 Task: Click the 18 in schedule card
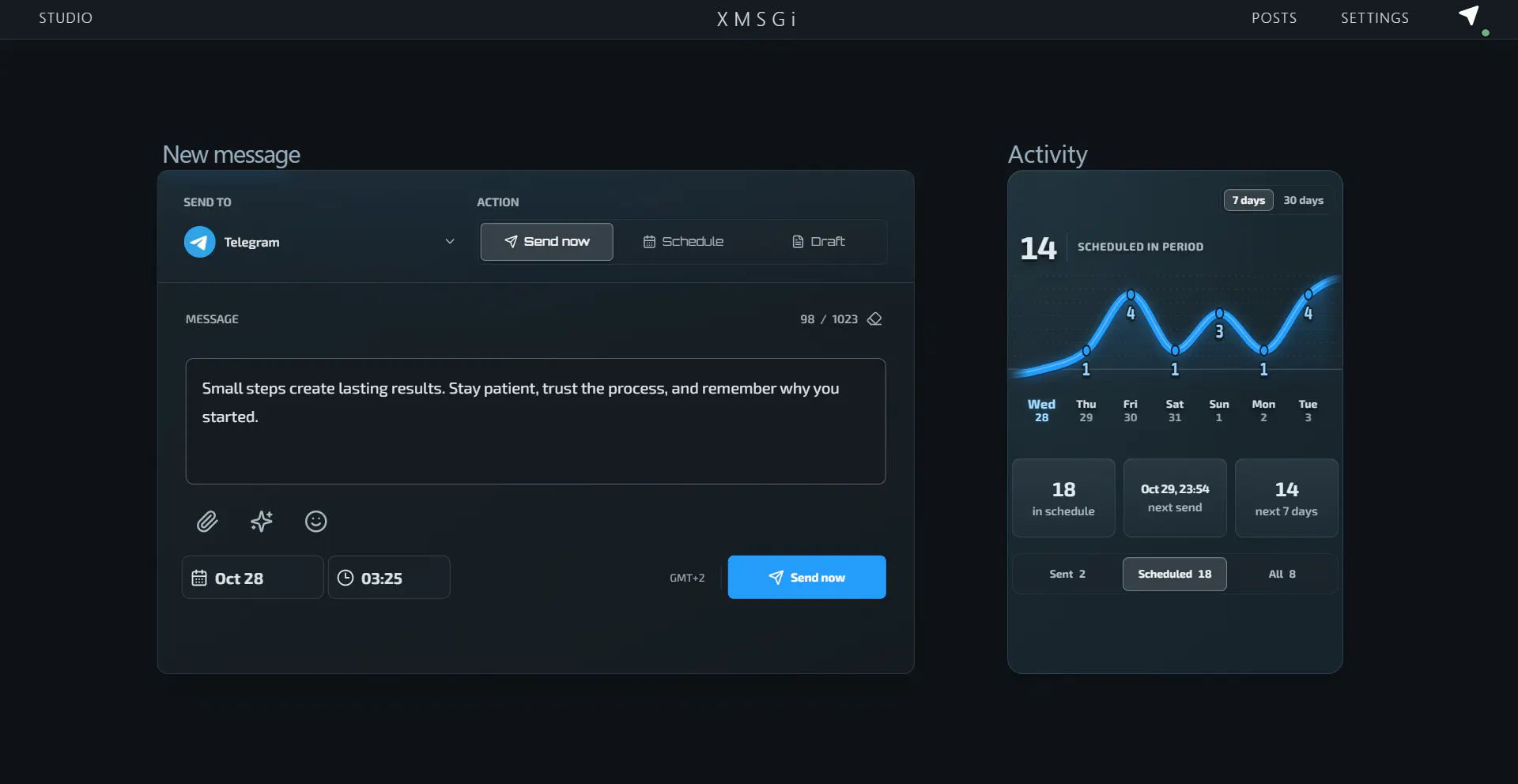pyautogui.click(x=1063, y=498)
